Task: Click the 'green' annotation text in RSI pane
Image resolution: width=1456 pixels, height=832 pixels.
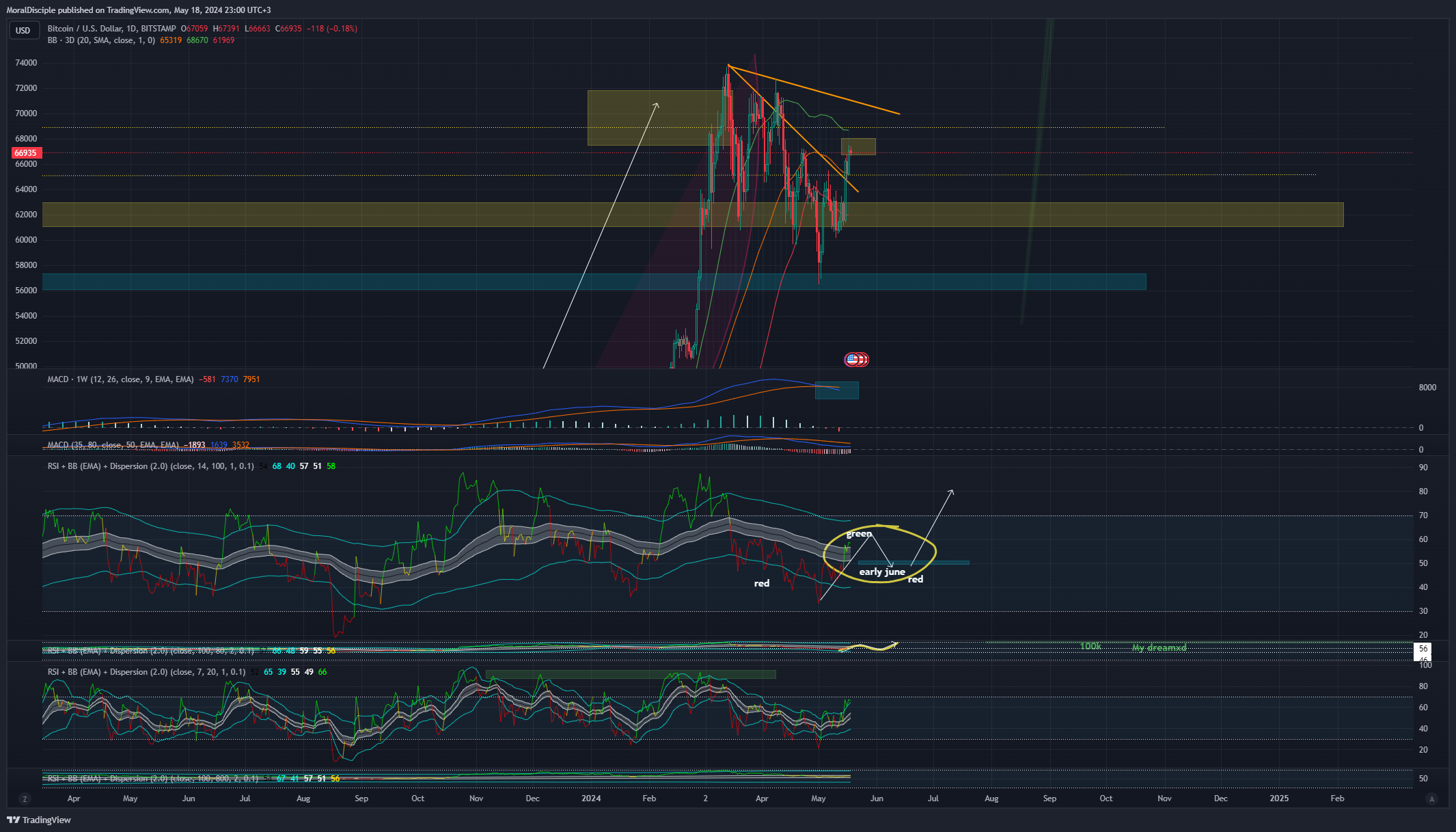Action: pyautogui.click(x=859, y=534)
